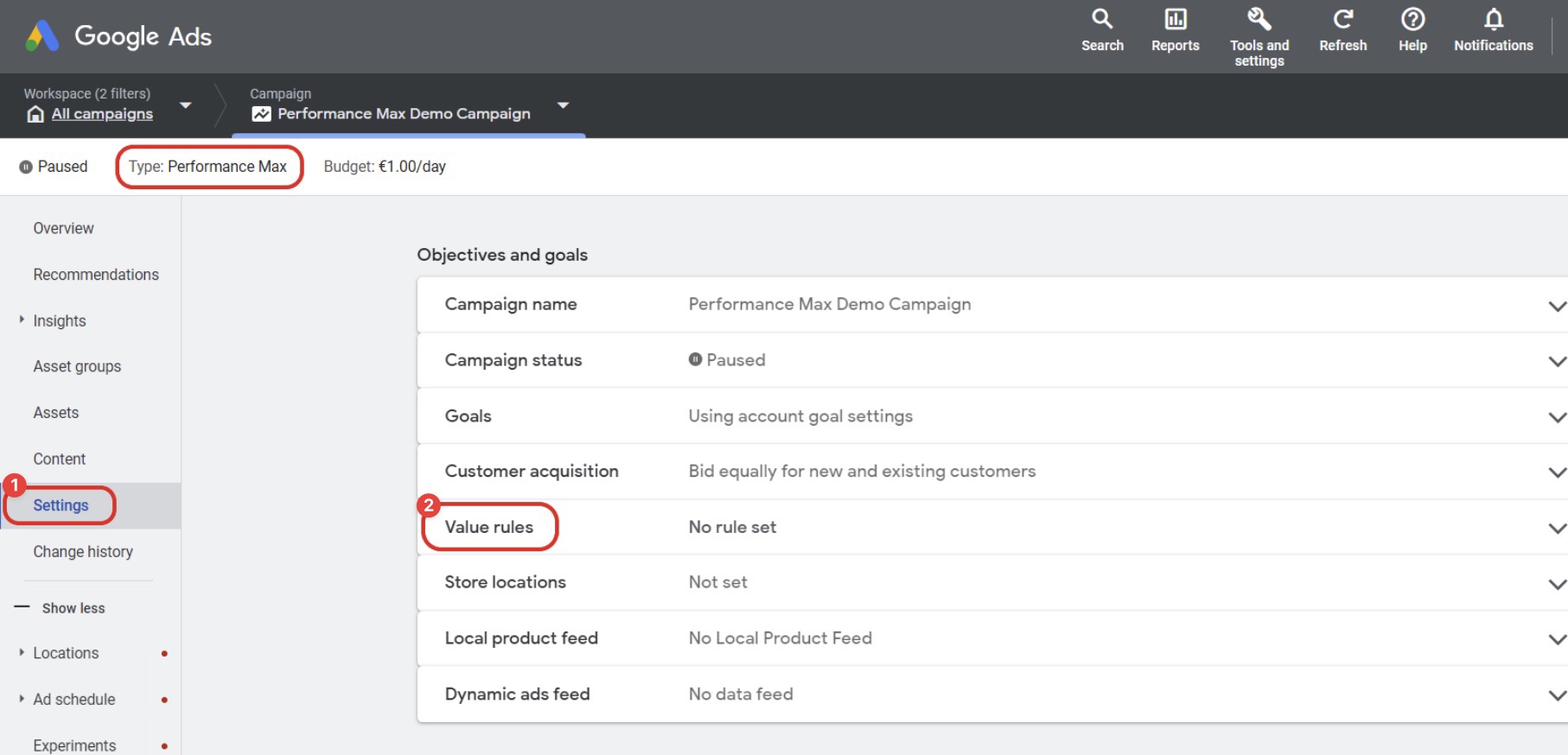Click the Refresh icon

click(x=1342, y=19)
